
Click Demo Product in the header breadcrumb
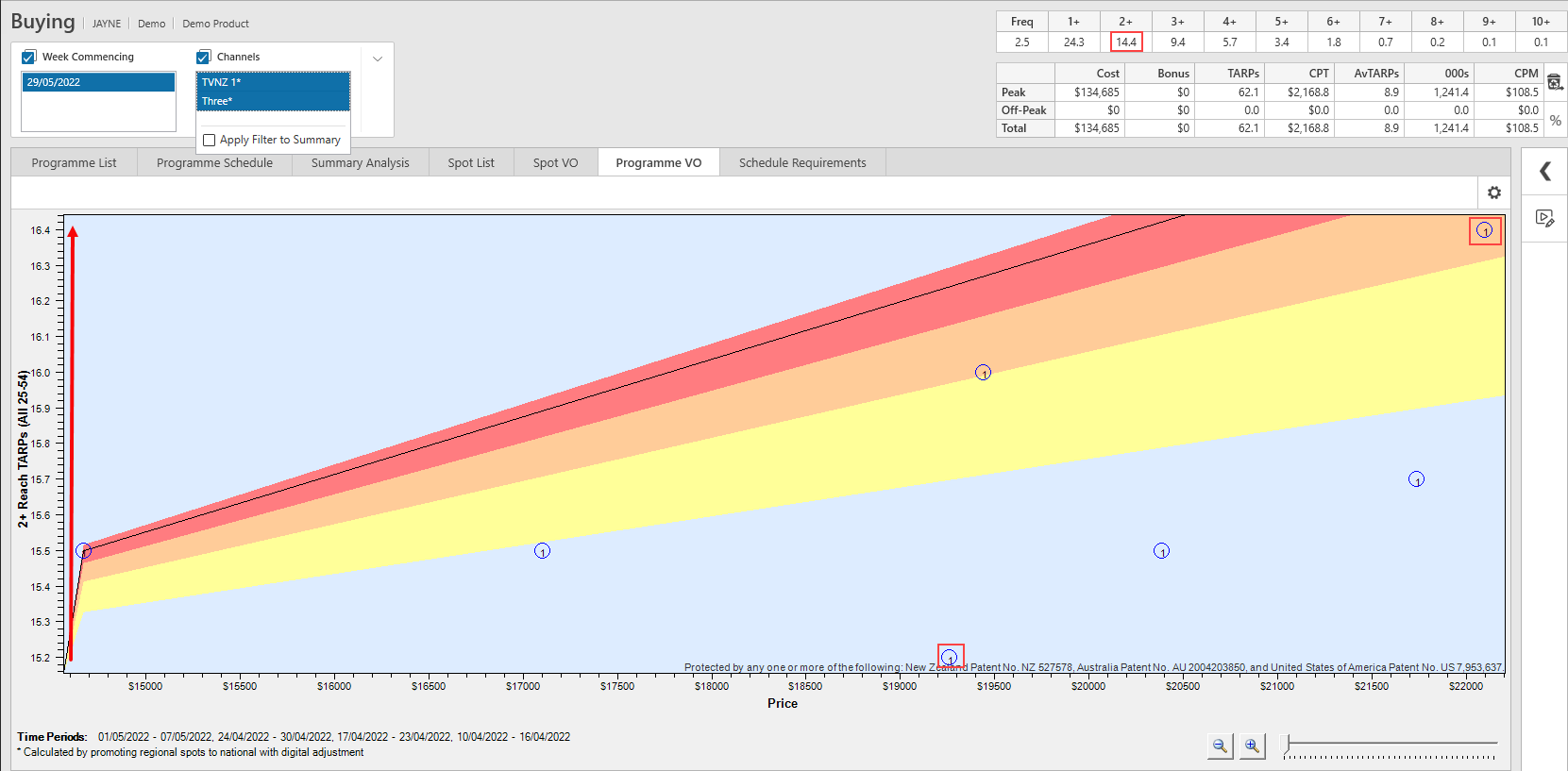click(x=215, y=24)
